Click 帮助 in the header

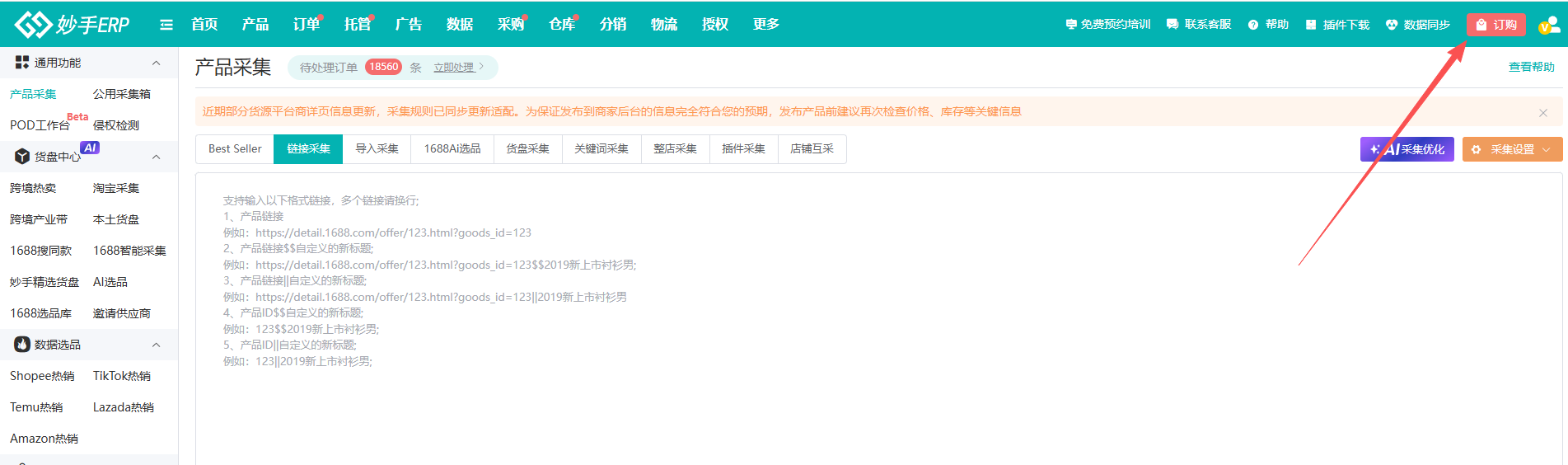pos(1268,25)
